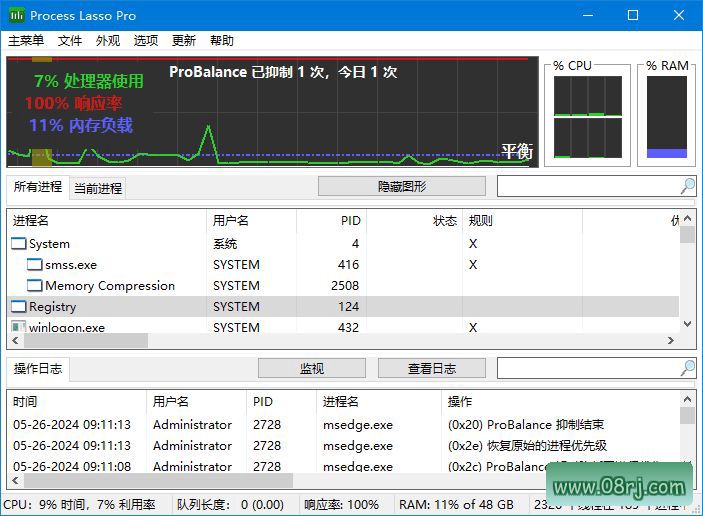This screenshot has height=516, width=703.
Task: Minimize the Process Lasso Pro window
Action: coord(588,15)
